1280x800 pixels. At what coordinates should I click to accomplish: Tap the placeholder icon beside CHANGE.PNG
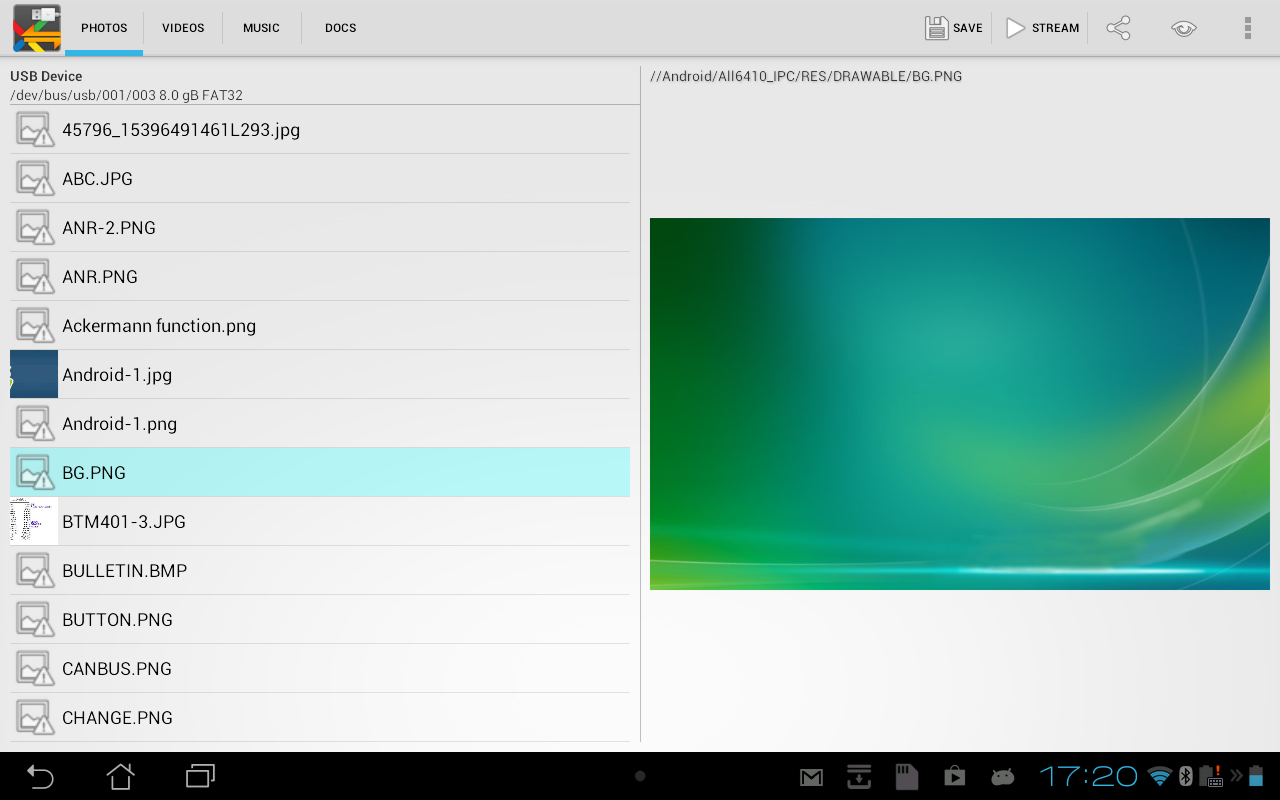[x=35, y=717]
